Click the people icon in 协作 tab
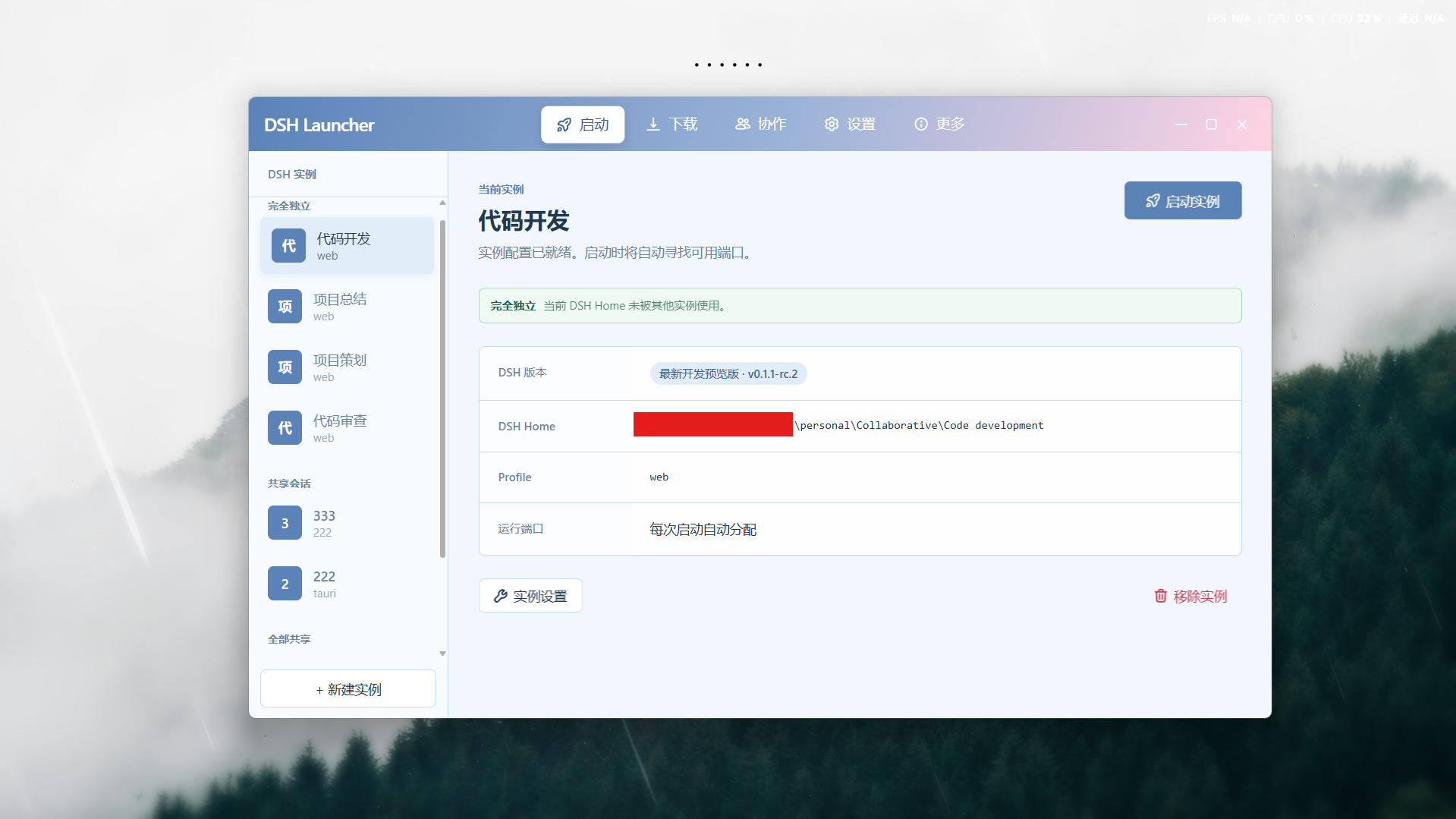The width and height of the screenshot is (1456, 819). [743, 124]
